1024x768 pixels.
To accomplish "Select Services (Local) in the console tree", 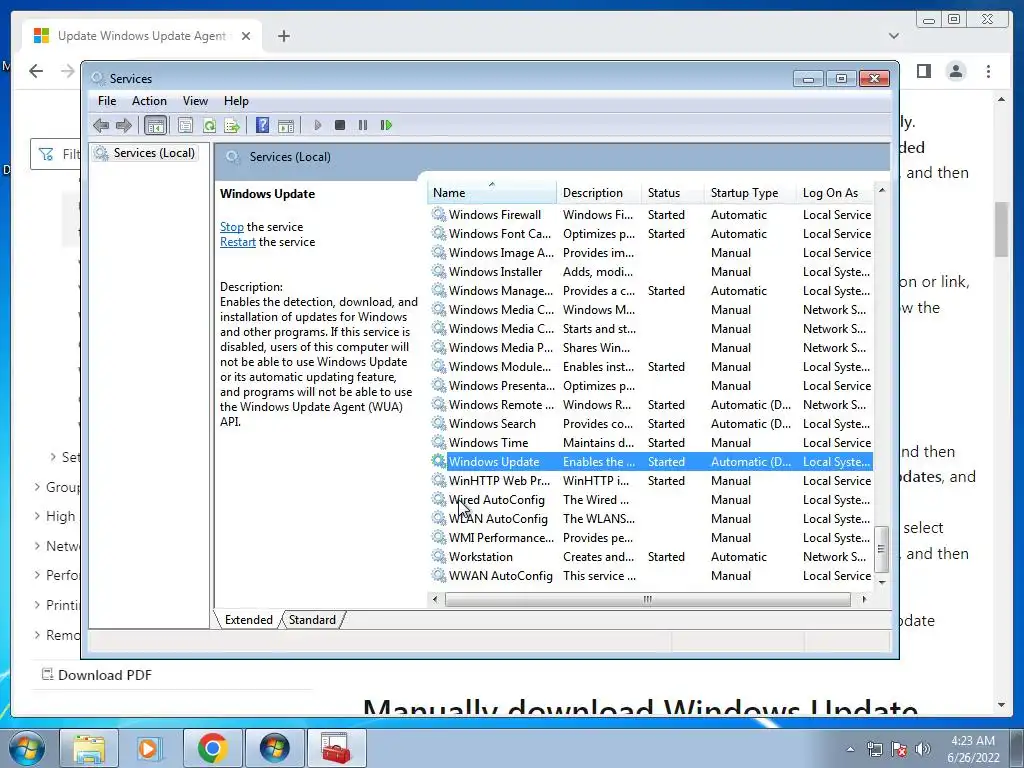I will pyautogui.click(x=153, y=153).
